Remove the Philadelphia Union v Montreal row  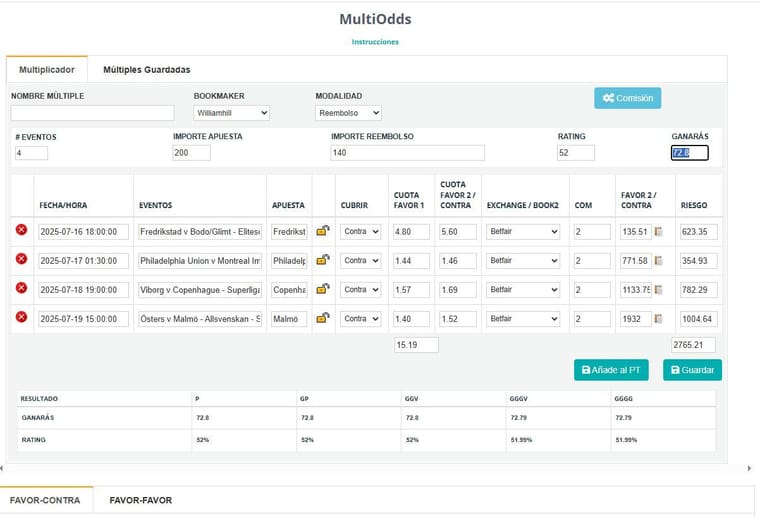21,259
